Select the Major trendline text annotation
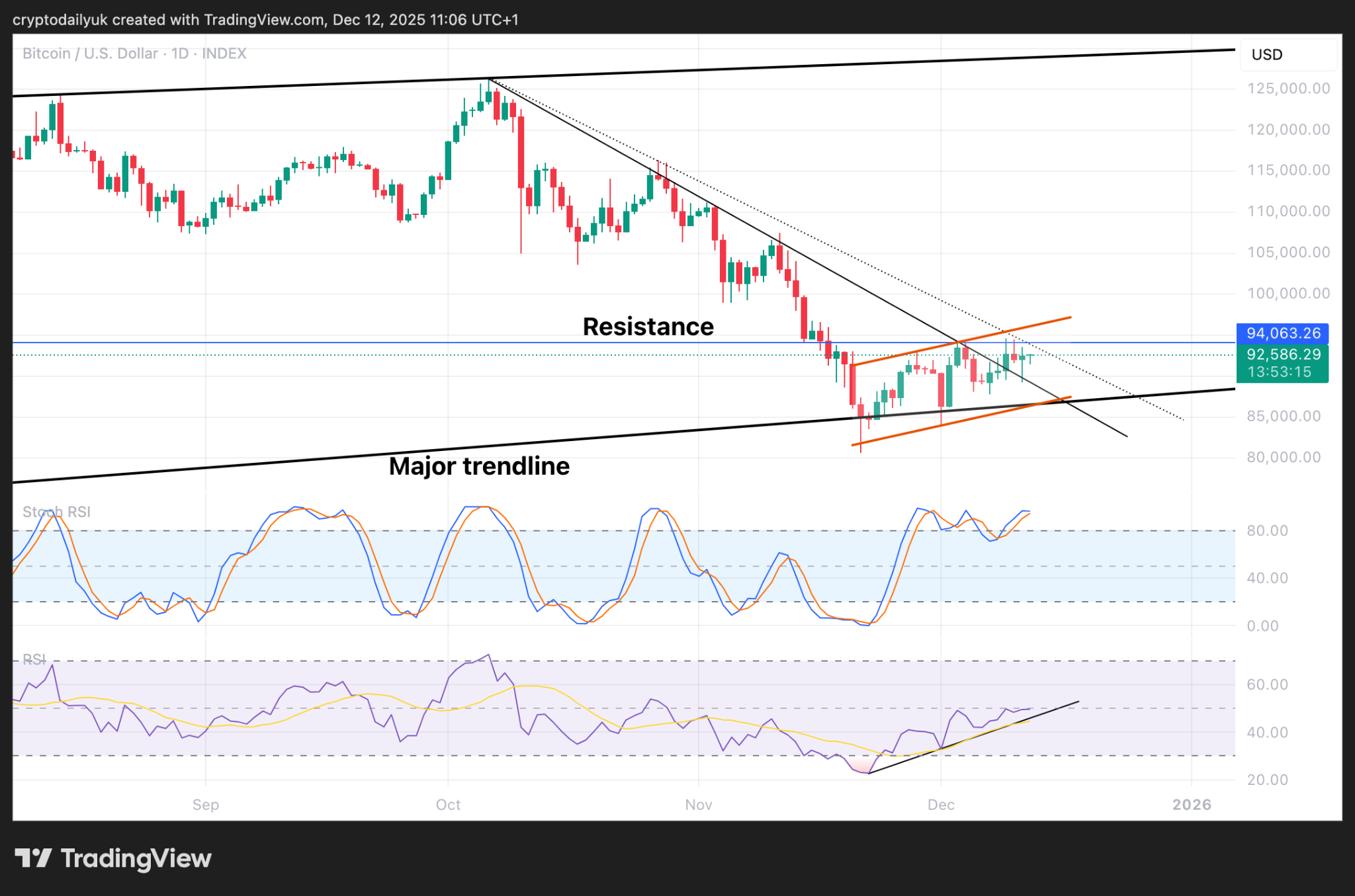The image size is (1355, 896). point(479,466)
